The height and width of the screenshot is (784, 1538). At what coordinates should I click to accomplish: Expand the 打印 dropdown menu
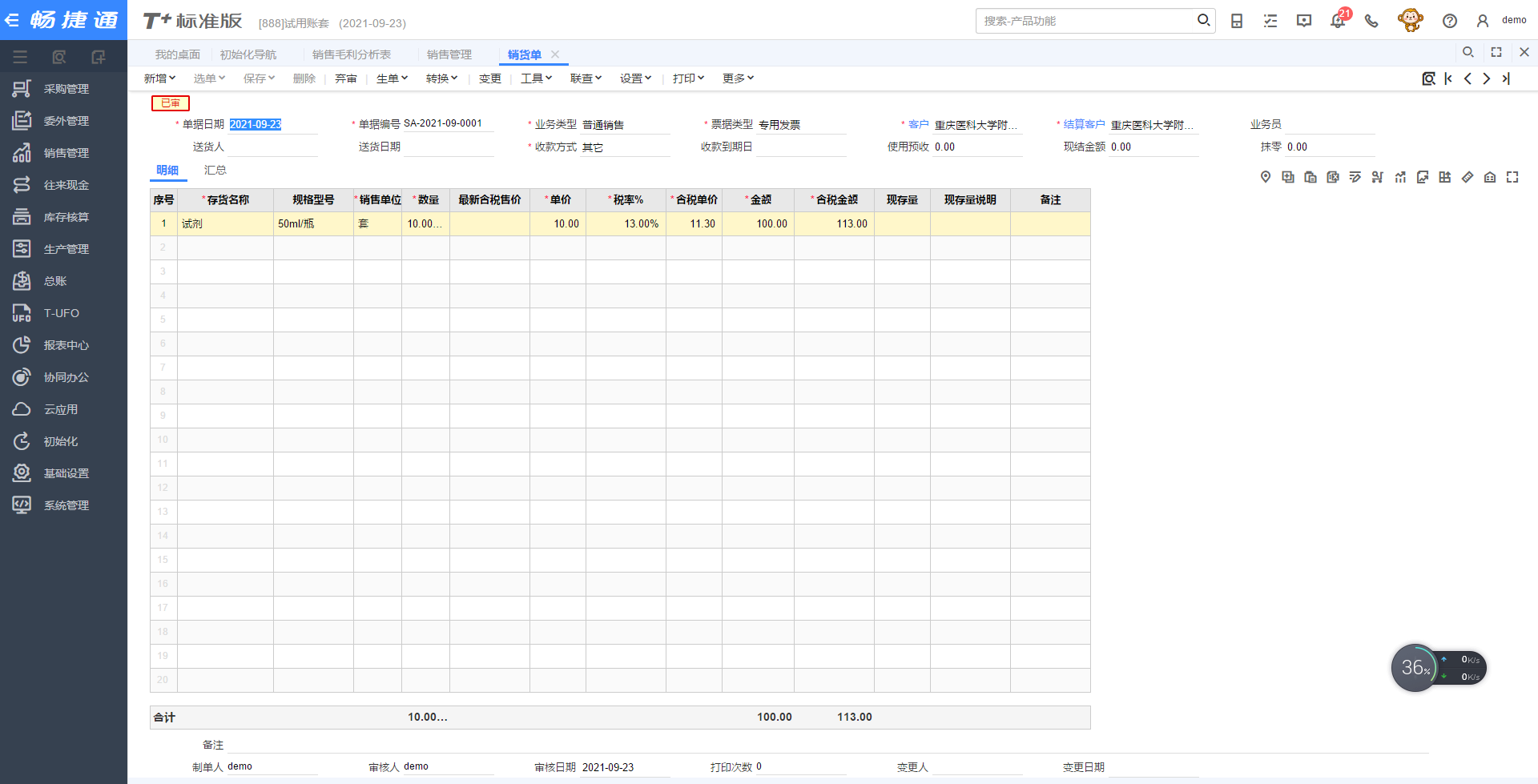(688, 78)
